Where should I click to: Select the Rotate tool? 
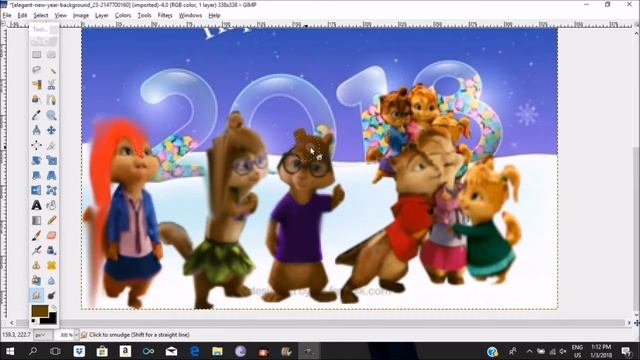(x=36, y=160)
